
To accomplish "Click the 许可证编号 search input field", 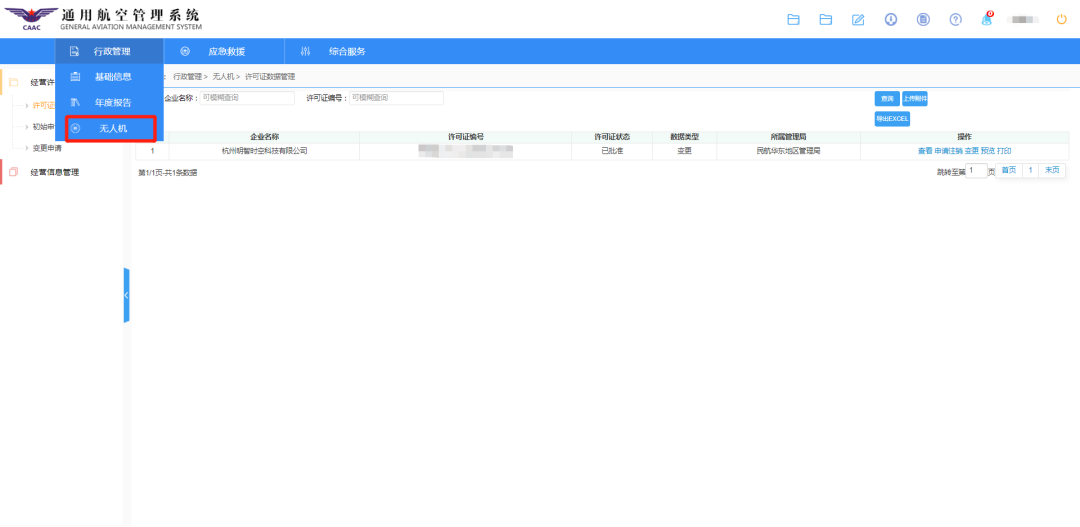I will coord(395,98).
